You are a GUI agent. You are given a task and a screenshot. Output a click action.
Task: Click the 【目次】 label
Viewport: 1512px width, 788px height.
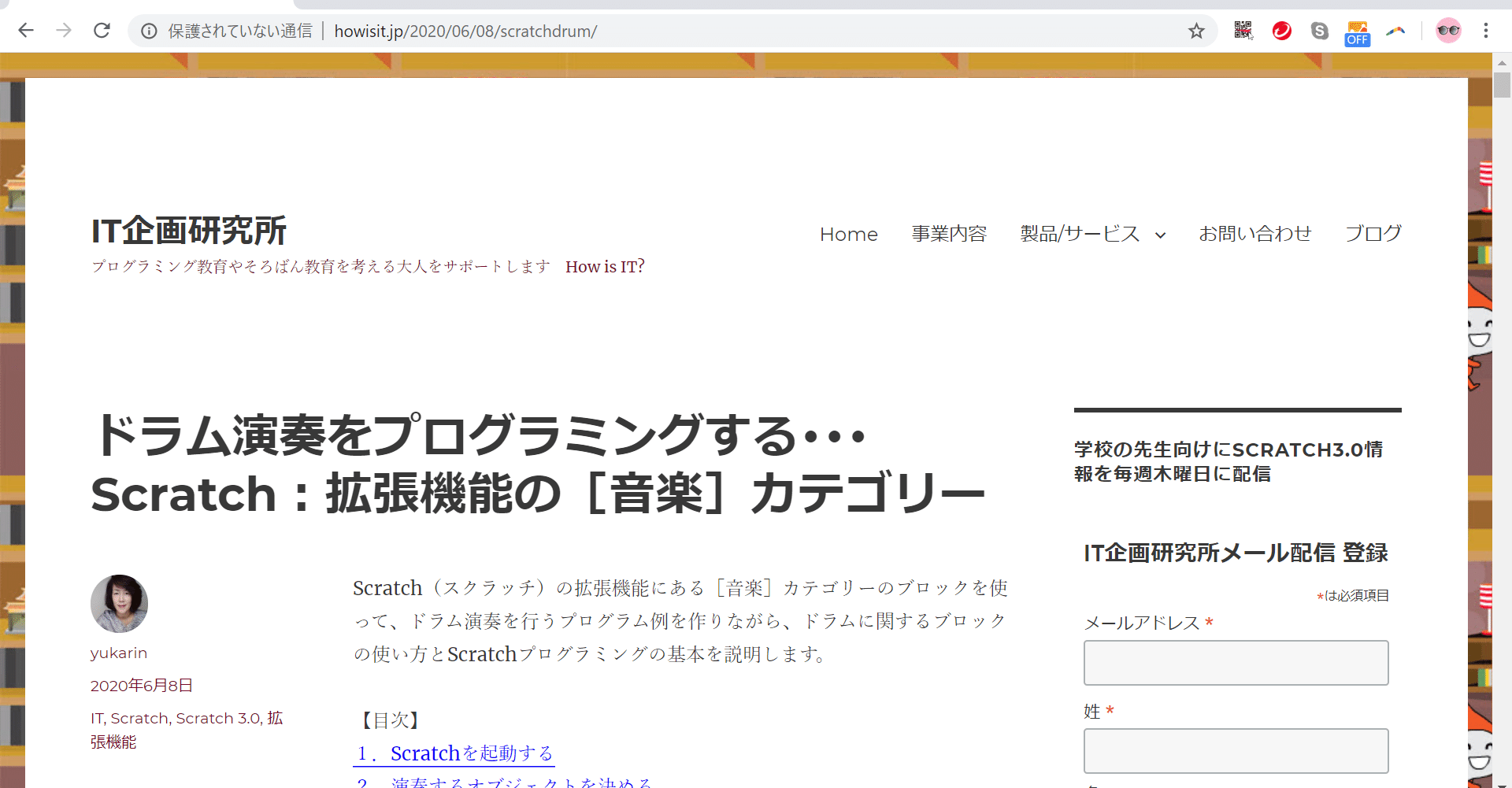pyautogui.click(x=391, y=720)
